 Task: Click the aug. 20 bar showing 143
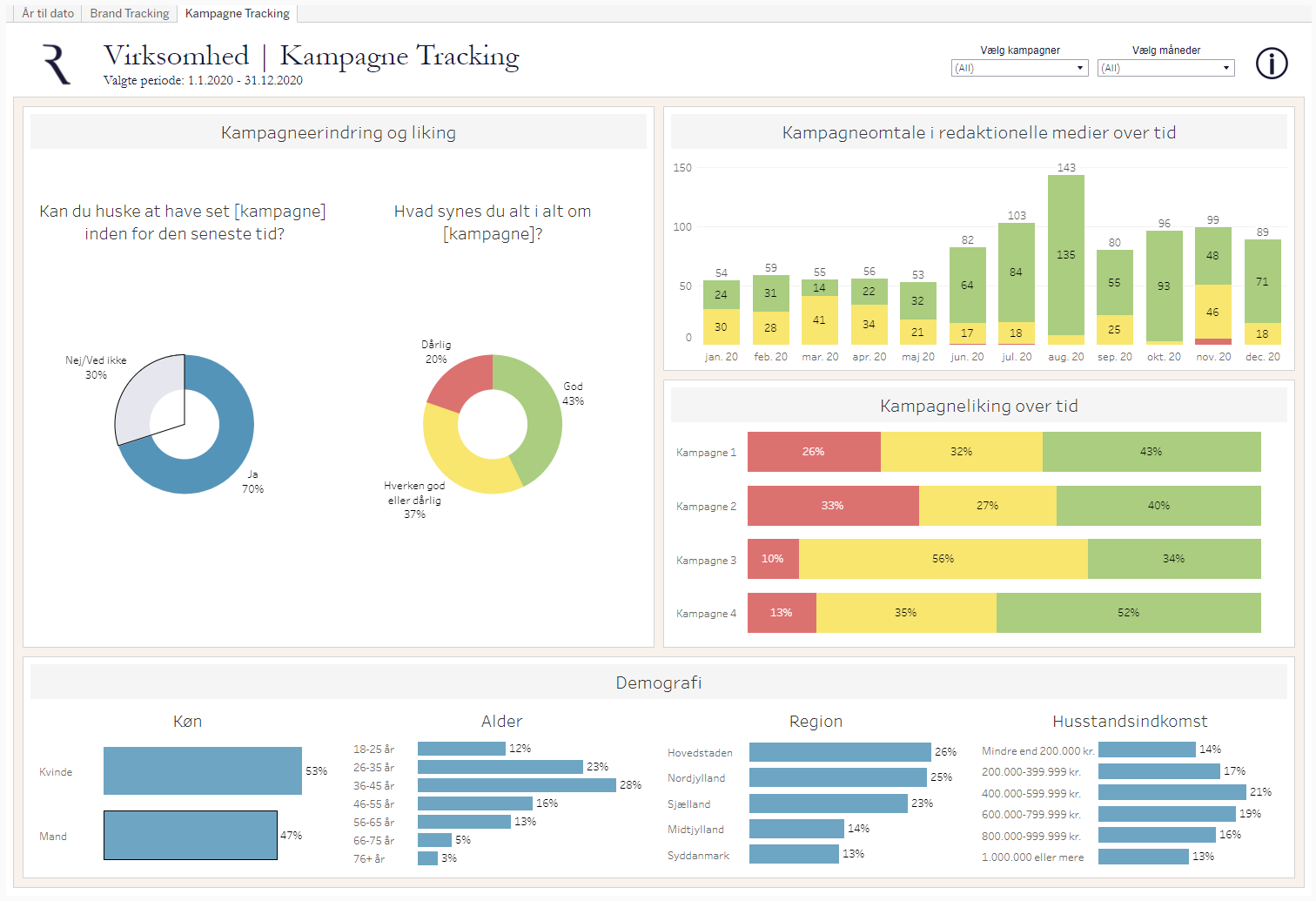(x=1065, y=257)
